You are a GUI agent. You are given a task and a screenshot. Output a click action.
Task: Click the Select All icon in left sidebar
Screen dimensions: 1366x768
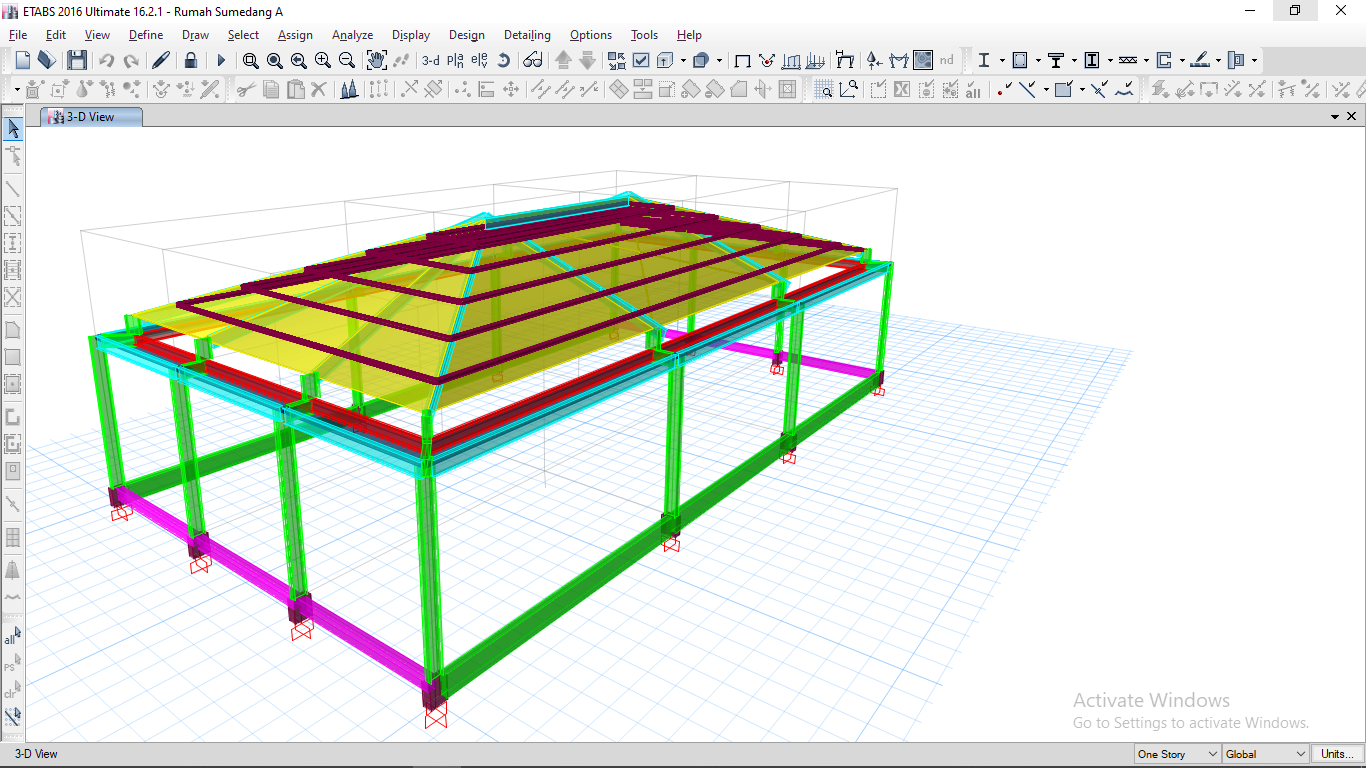tap(12, 637)
